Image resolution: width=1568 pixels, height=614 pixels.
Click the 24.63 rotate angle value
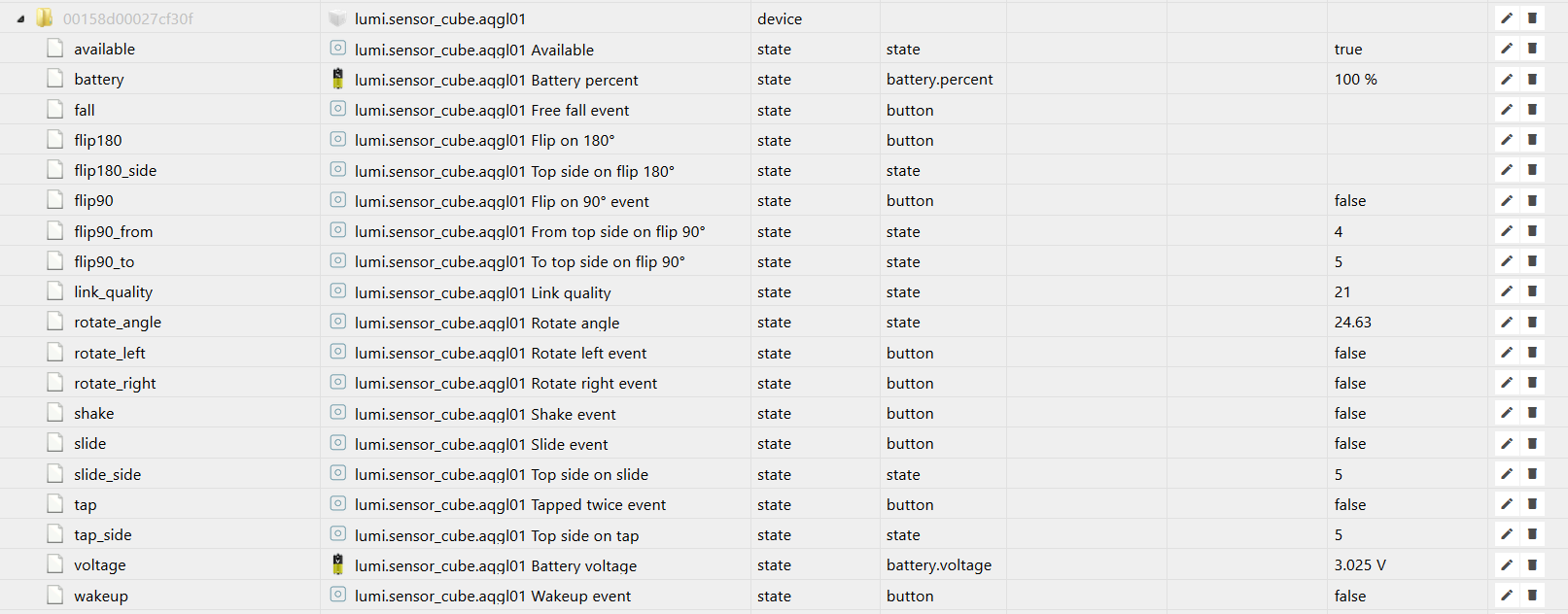pos(1352,322)
